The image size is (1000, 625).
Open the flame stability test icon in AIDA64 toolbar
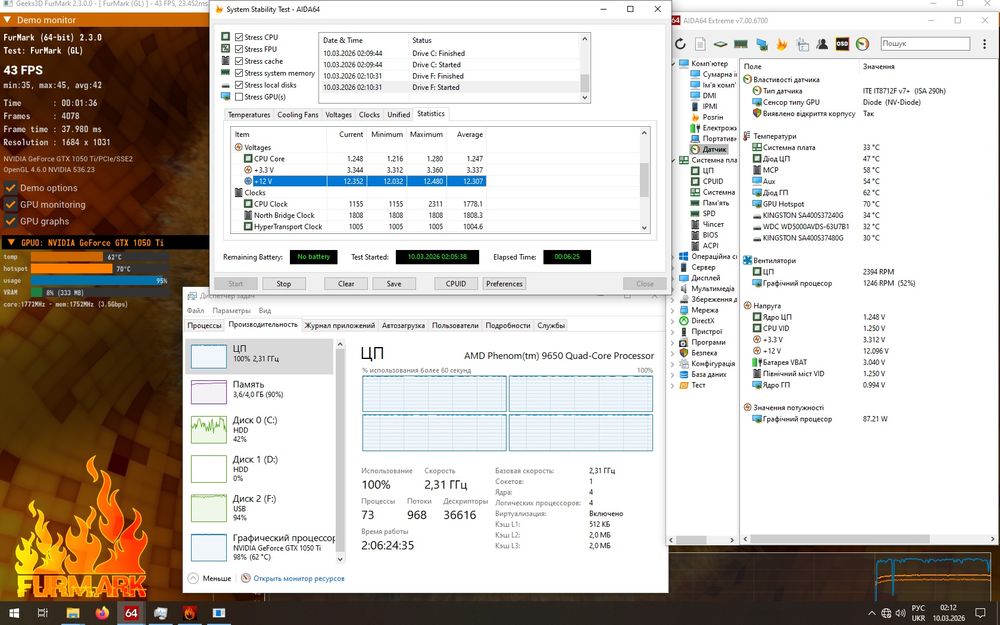point(782,44)
